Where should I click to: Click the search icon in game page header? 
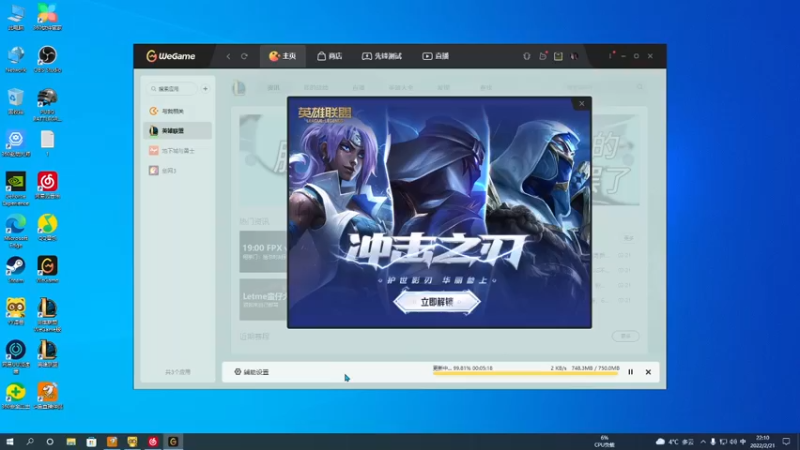click(x=639, y=88)
